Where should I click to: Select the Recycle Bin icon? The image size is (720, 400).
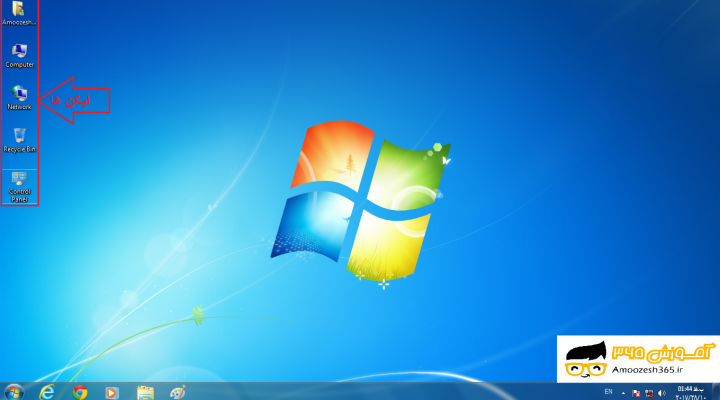(19, 140)
